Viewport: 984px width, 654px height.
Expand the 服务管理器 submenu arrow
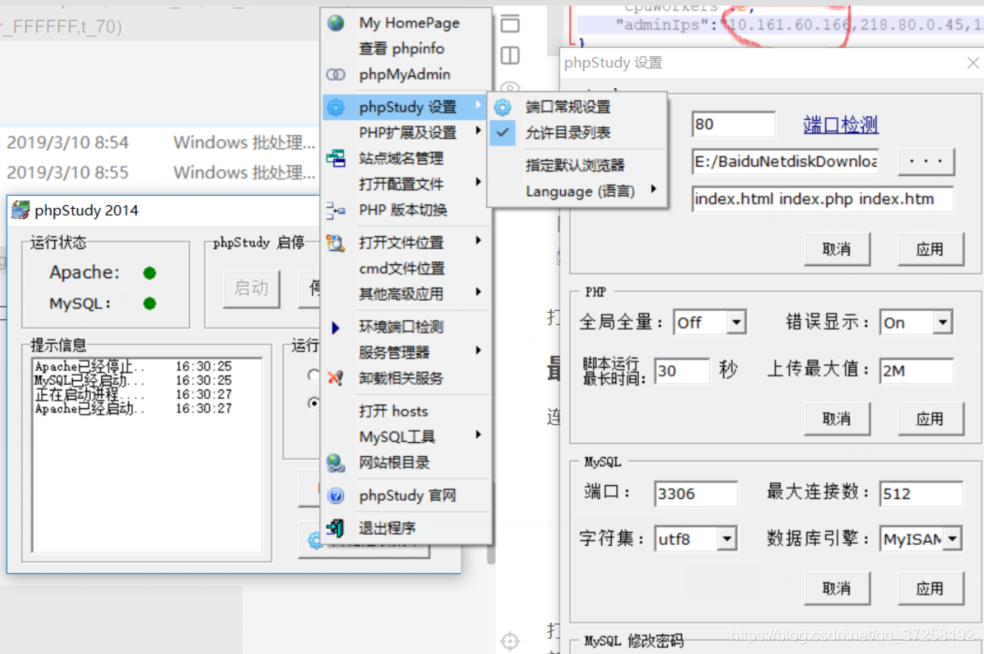tap(478, 350)
